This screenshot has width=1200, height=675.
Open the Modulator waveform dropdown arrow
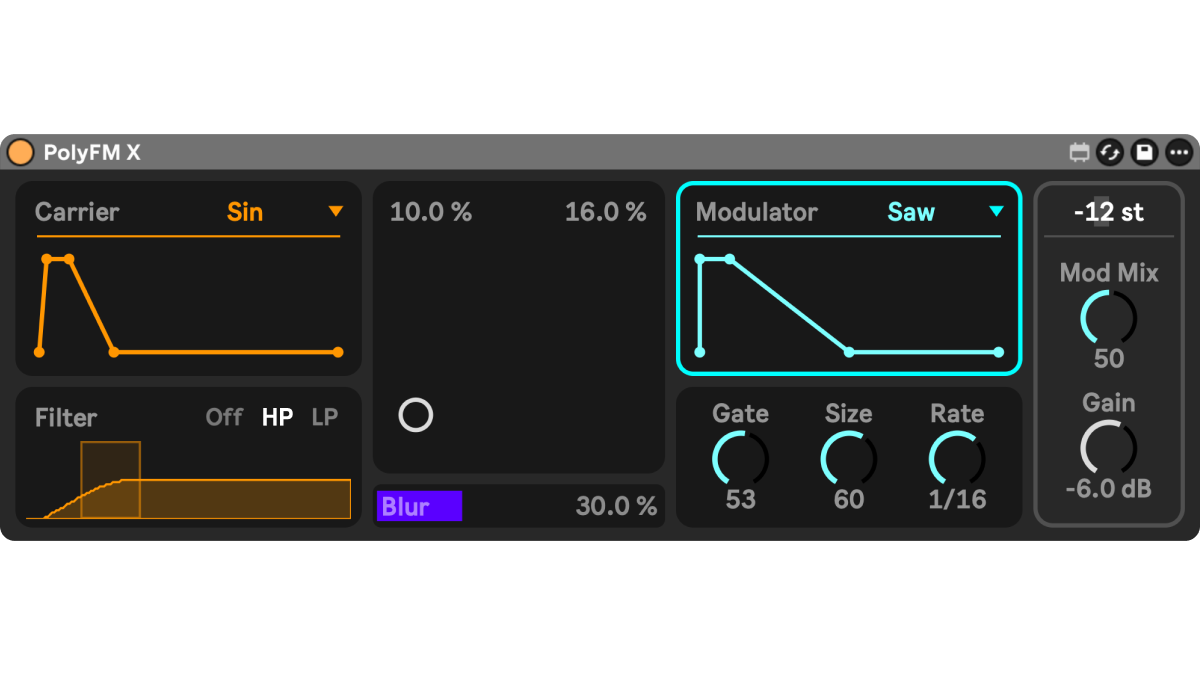(x=996, y=212)
